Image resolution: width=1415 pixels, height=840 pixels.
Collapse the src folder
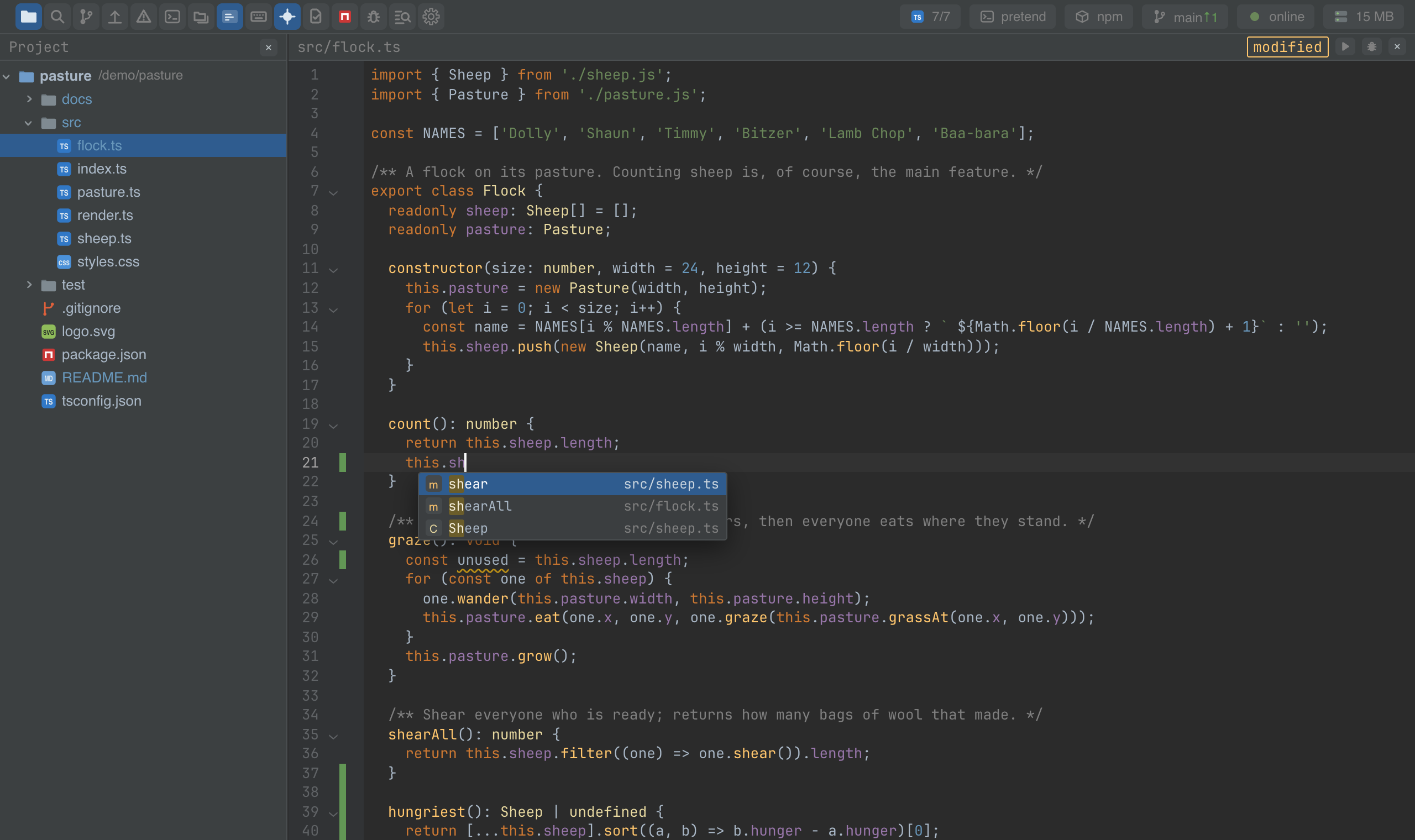point(28,122)
